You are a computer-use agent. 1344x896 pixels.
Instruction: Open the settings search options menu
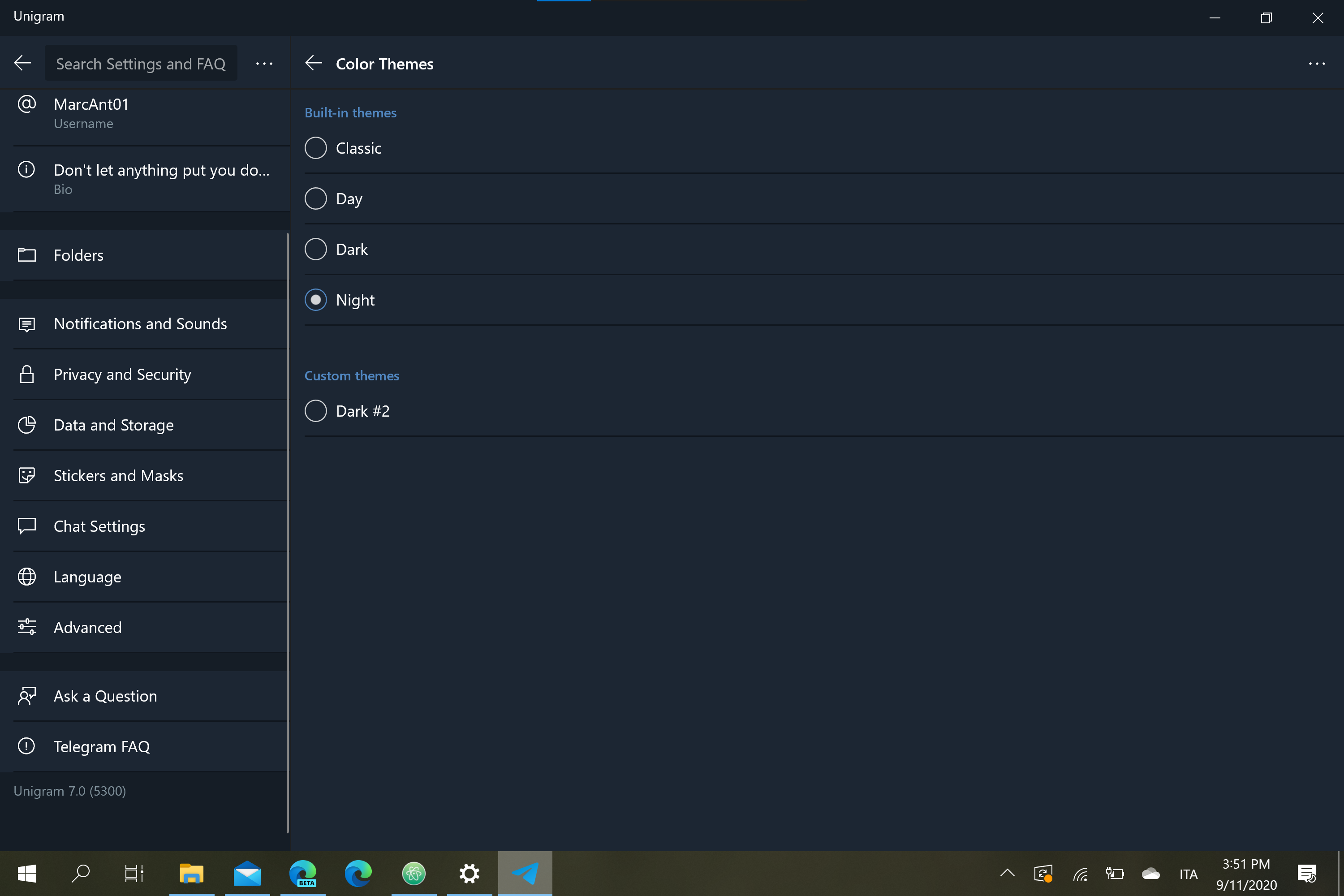(264, 64)
